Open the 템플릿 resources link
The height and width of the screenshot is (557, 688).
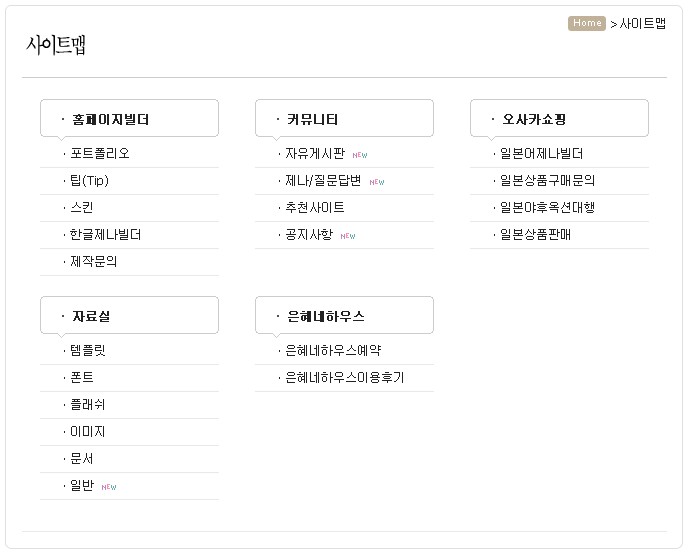tap(88, 351)
